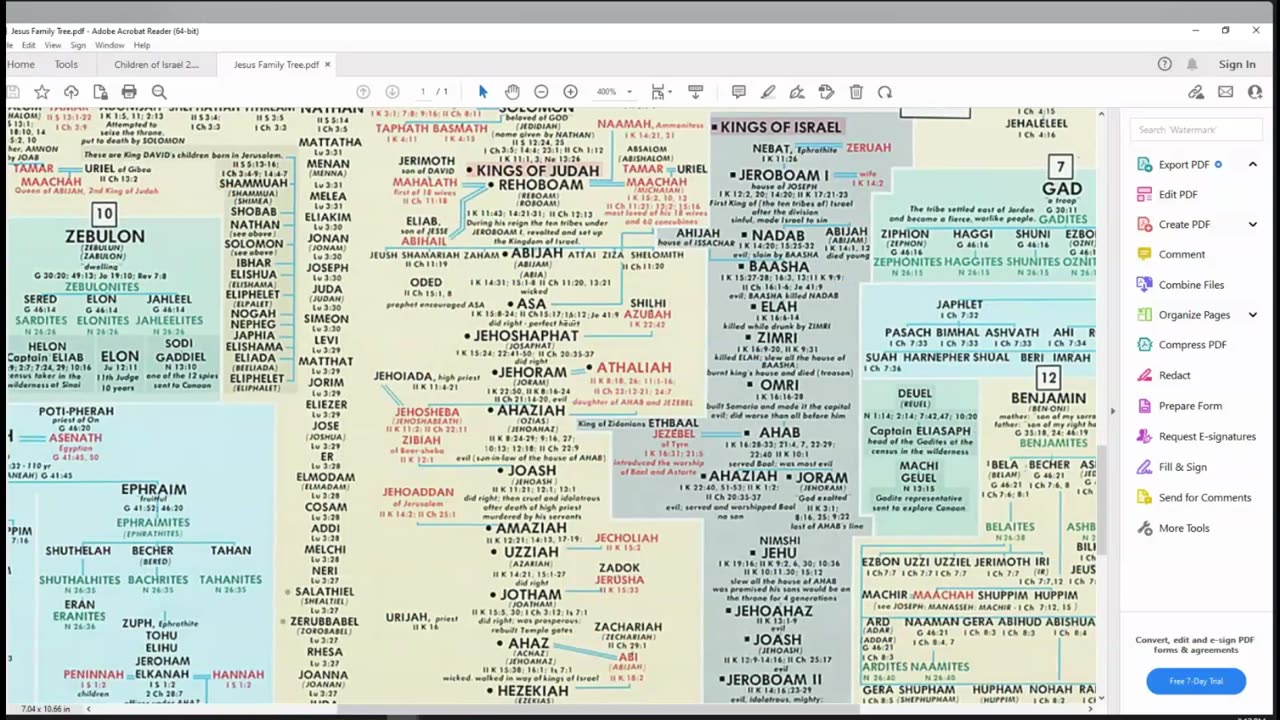Click the BENJAMIN name in the chart
Screen dimensions: 1280x720
(x=1048, y=398)
